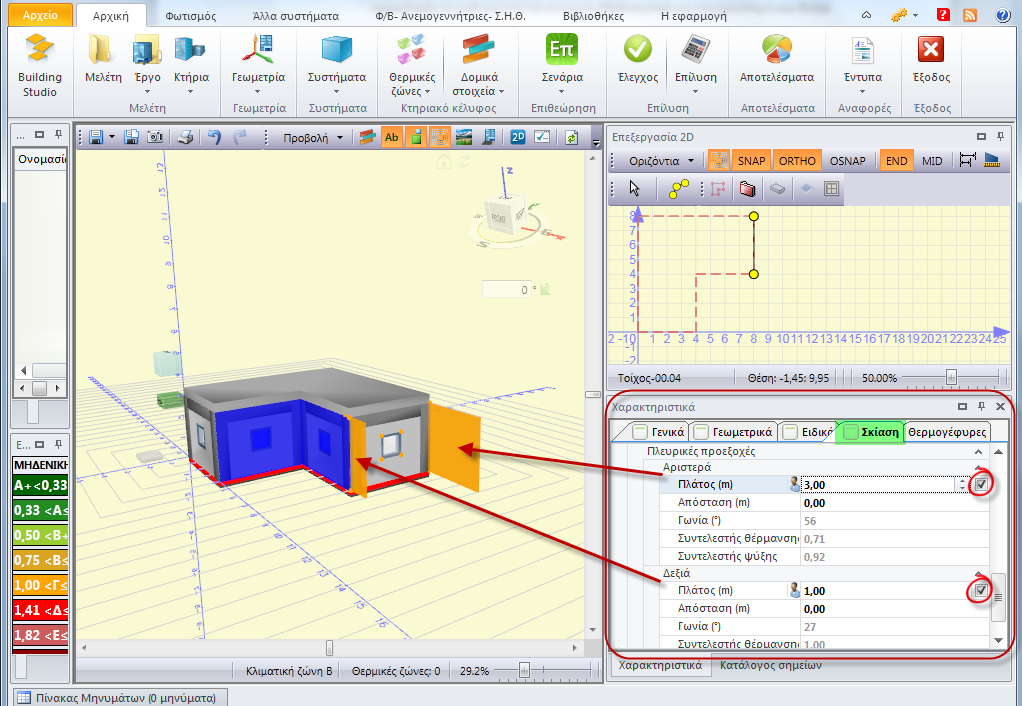This screenshot has width=1022, height=706.
Task: Toggle the green building block display
Action: (416, 137)
